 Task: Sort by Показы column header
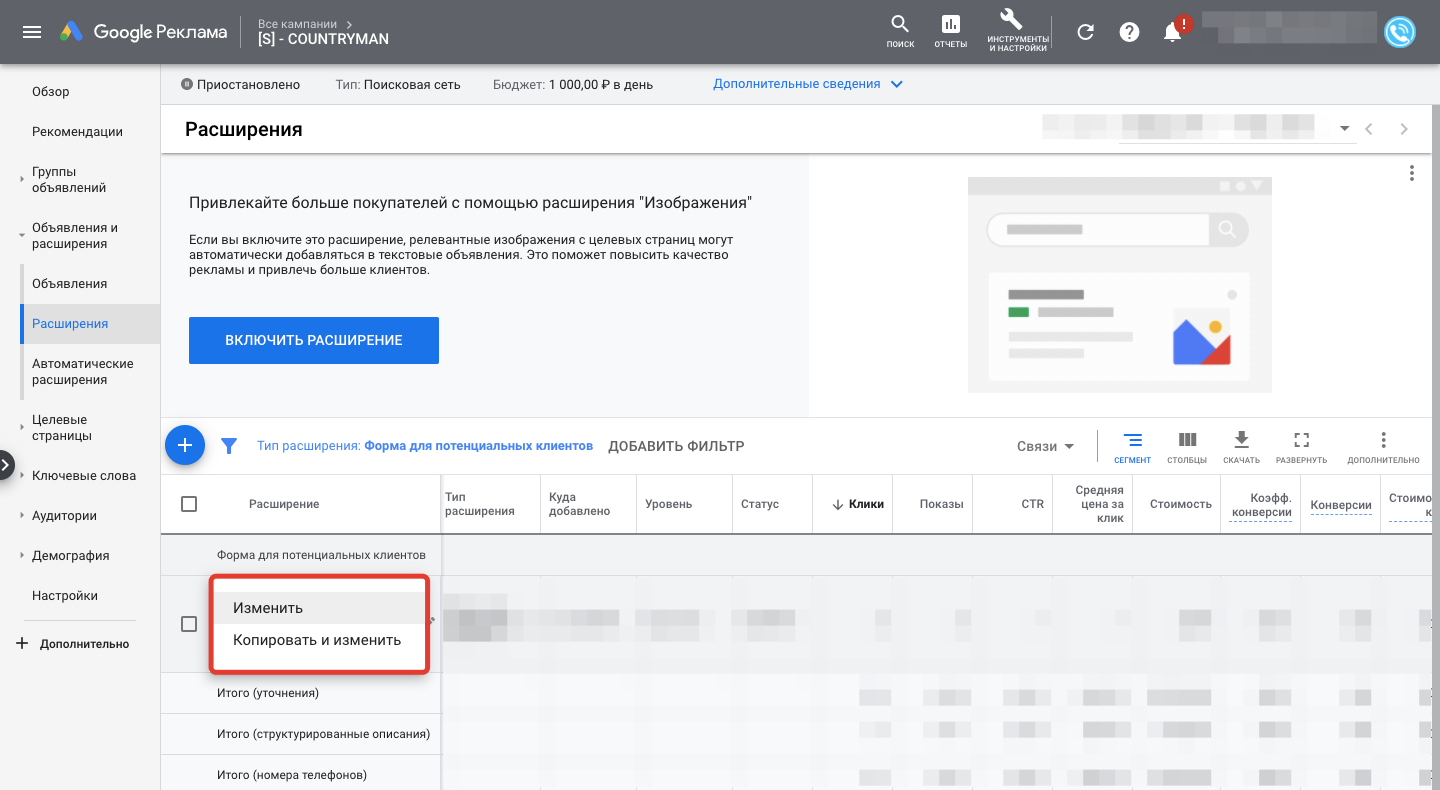(941, 504)
